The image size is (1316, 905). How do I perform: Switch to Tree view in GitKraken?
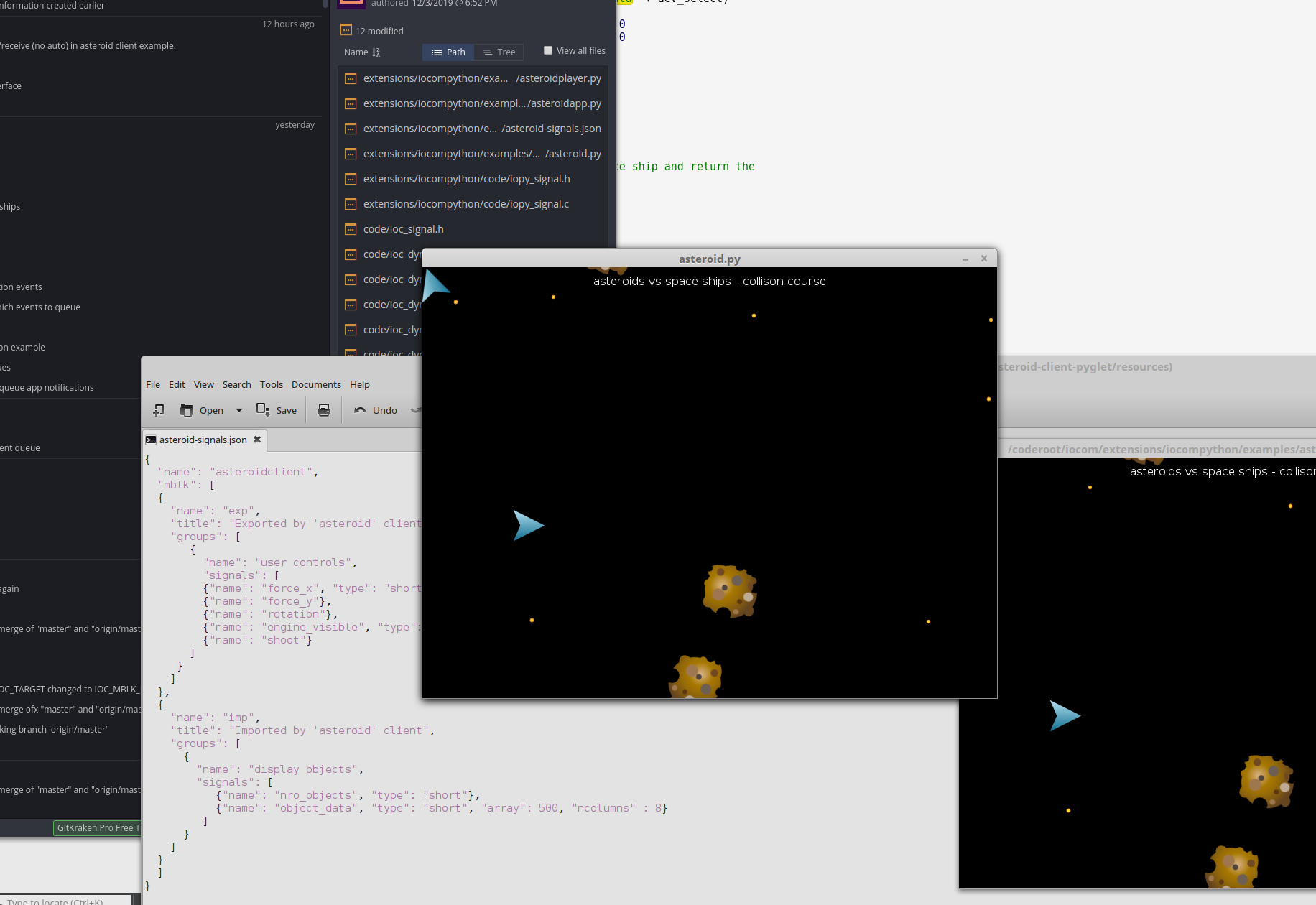pos(499,52)
